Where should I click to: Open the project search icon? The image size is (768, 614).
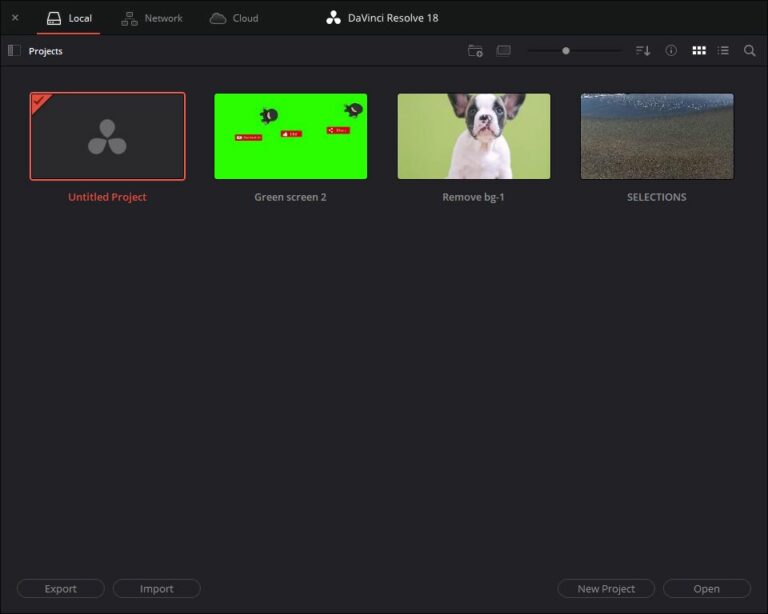(x=749, y=50)
